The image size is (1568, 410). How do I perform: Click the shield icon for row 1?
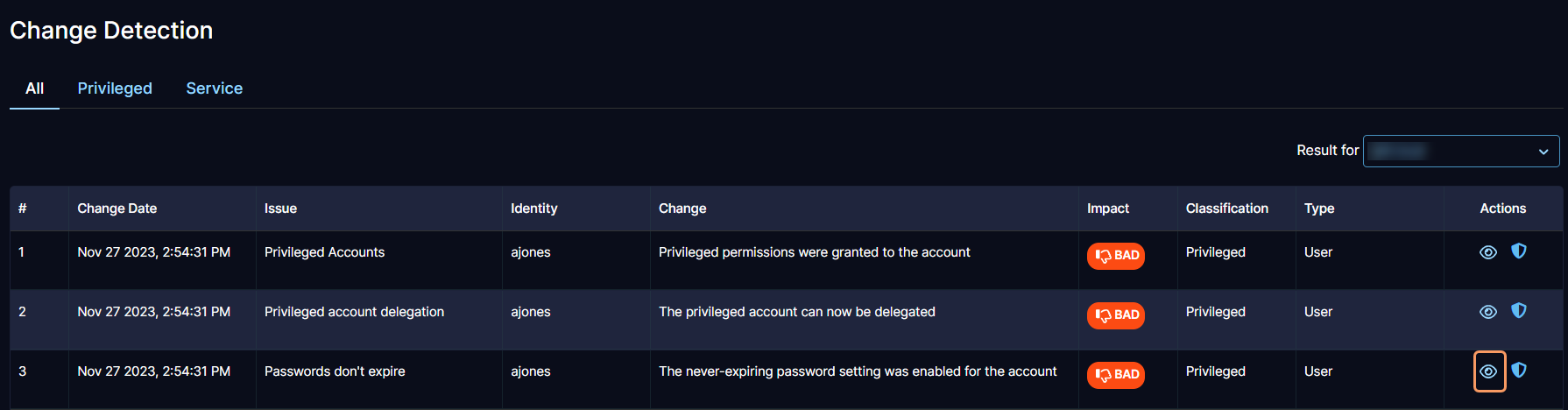(1519, 251)
